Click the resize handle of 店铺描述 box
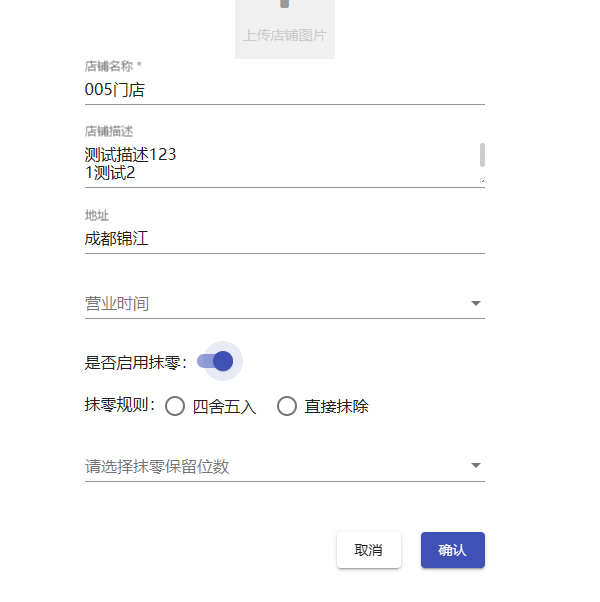This screenshot has height=602, width=600. click(481, 181)
